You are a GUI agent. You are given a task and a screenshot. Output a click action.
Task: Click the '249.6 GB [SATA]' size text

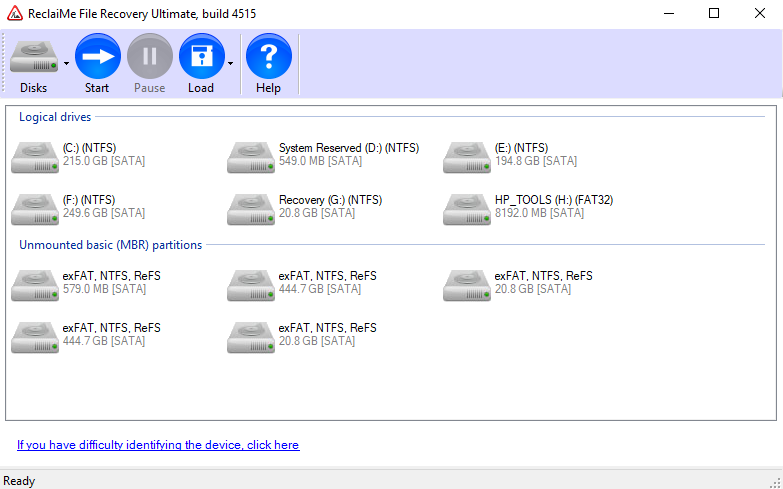[104, 213]
